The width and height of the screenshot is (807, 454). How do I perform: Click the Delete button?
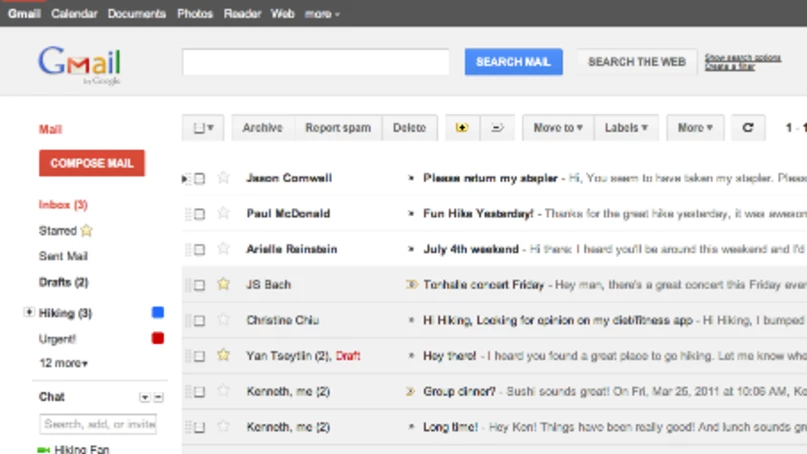pyautogui.click(x=410, y=128)
